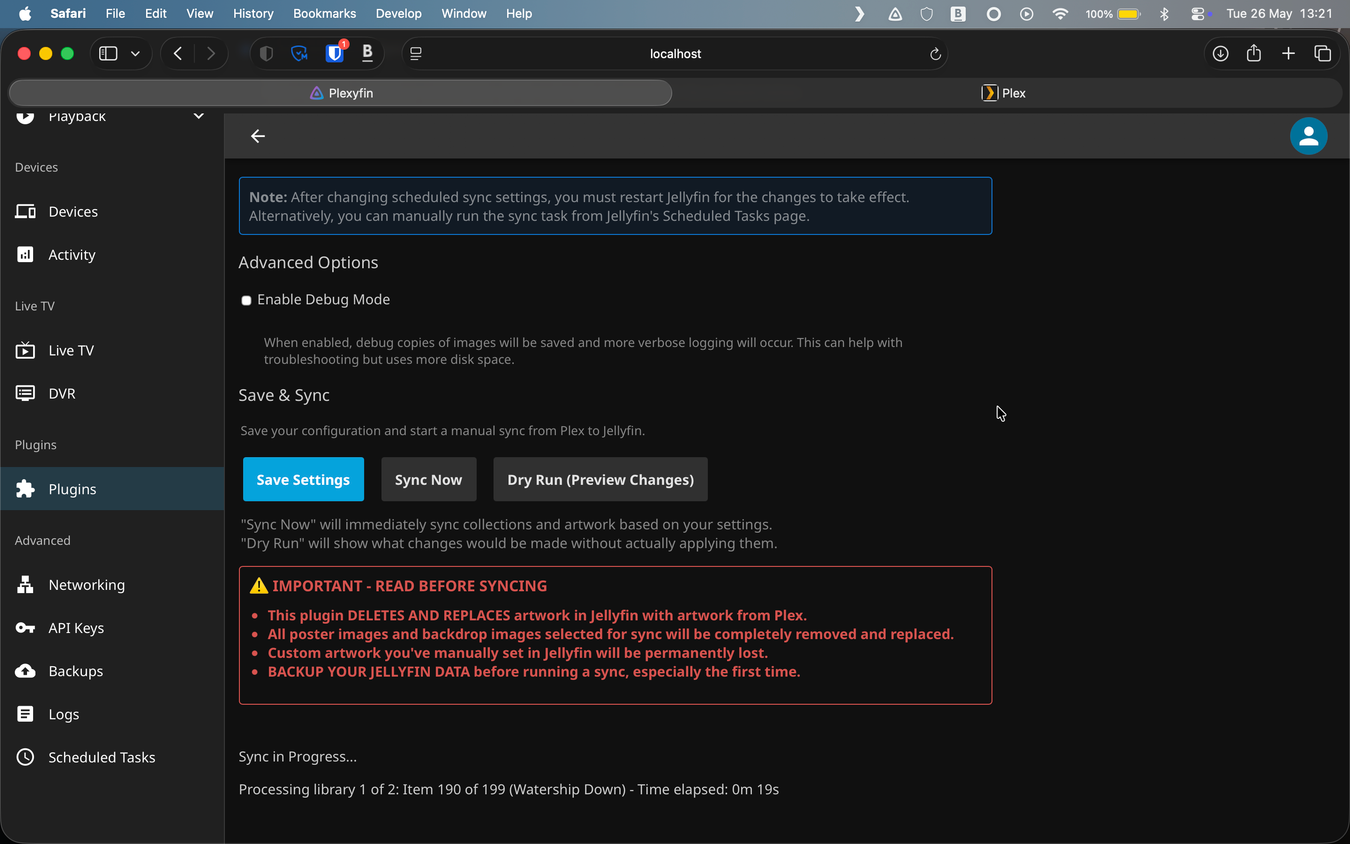1350x844 pixels.
Task: Open a new tab with the plus button
Action: click(x=1288, y=54)
